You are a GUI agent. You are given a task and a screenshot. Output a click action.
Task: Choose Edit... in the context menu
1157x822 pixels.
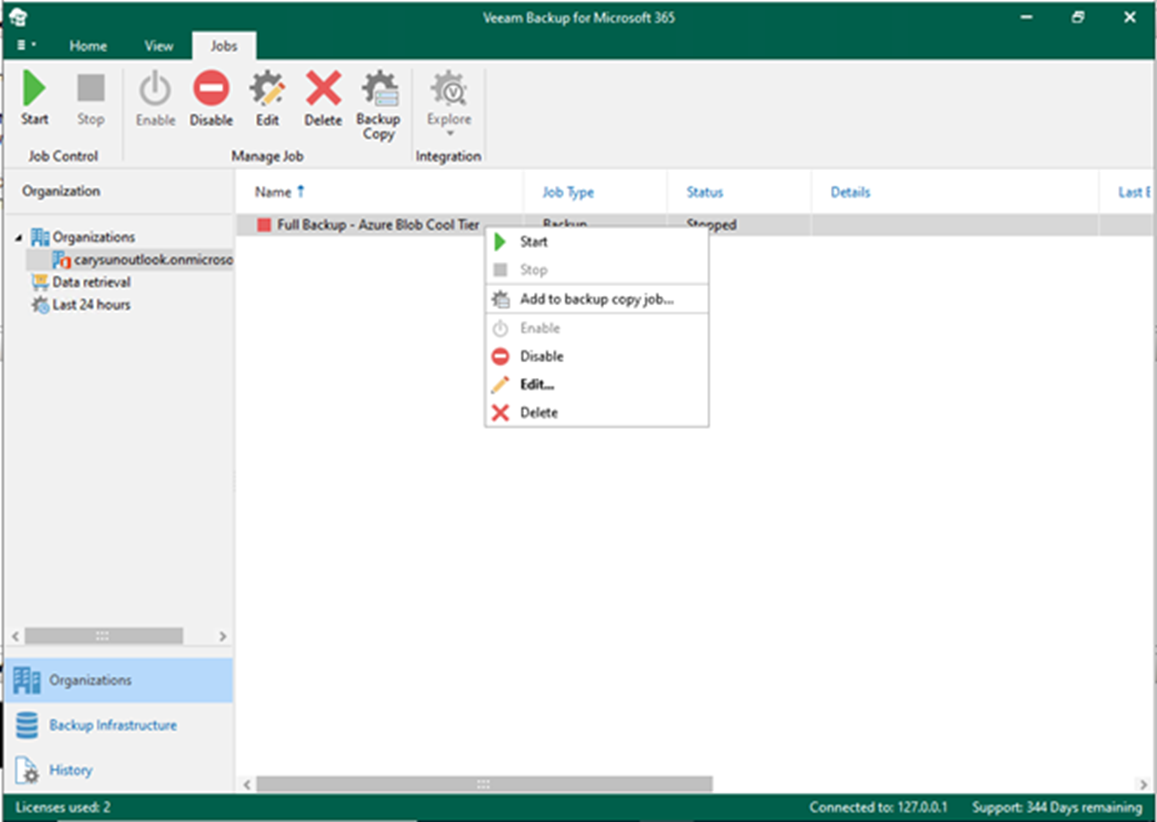pos(596,384)
